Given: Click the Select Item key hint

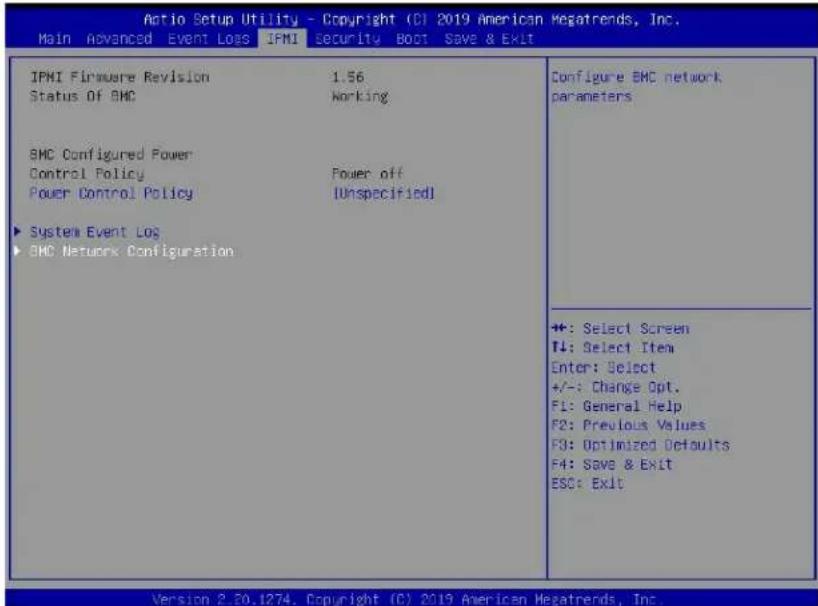Looking at the screenshot, I should point(612,348).
